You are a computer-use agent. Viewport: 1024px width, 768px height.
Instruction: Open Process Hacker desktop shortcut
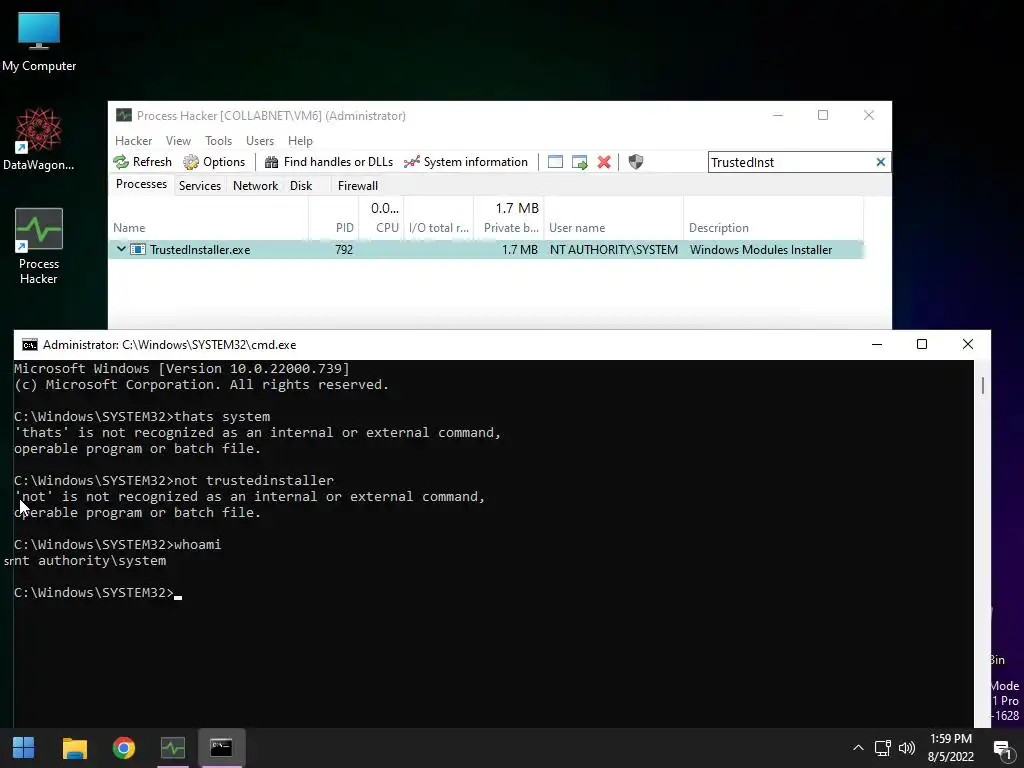coord(39,247)
